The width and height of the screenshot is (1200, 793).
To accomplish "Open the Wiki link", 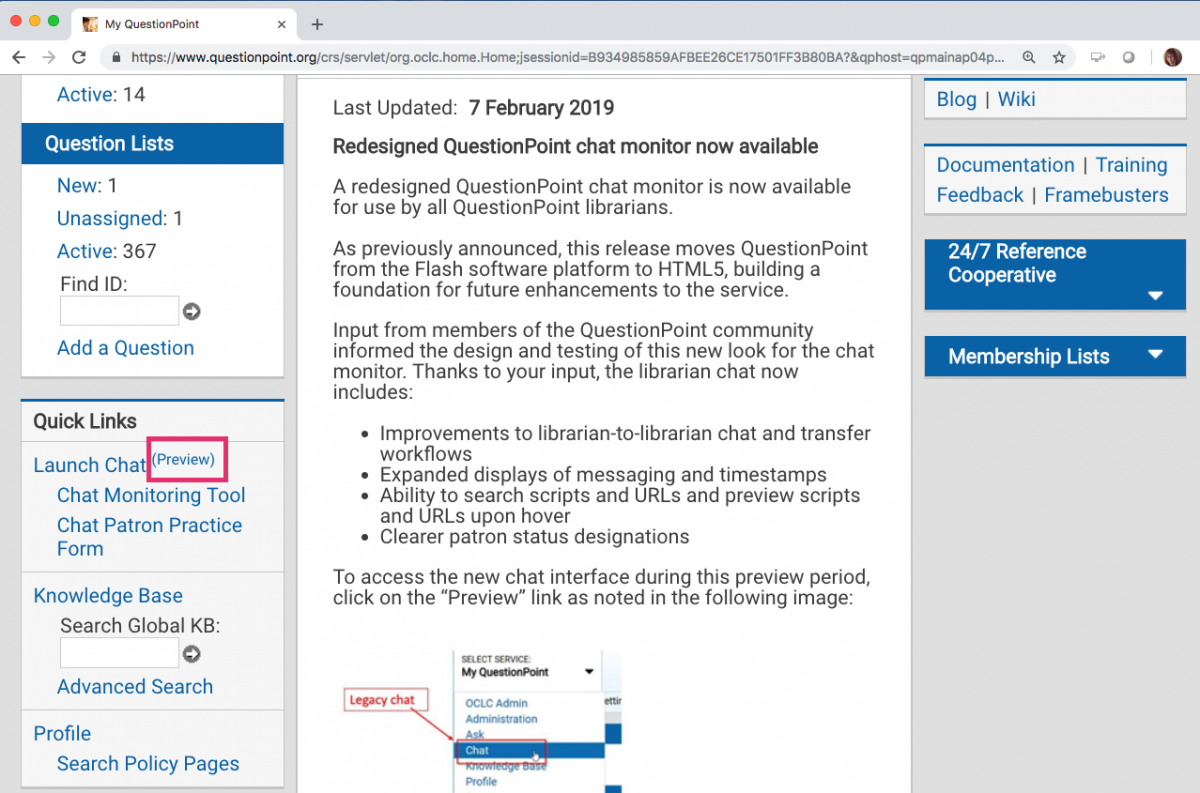I will (1016, 99).
